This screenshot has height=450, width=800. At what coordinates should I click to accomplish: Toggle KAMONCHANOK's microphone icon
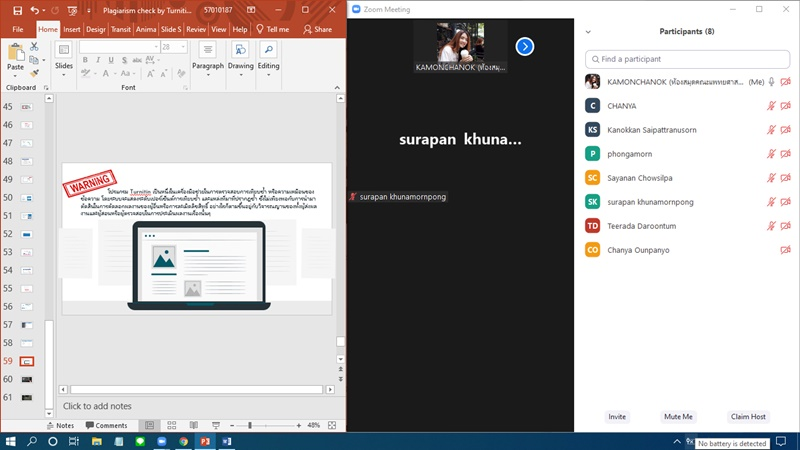point(771,81)
